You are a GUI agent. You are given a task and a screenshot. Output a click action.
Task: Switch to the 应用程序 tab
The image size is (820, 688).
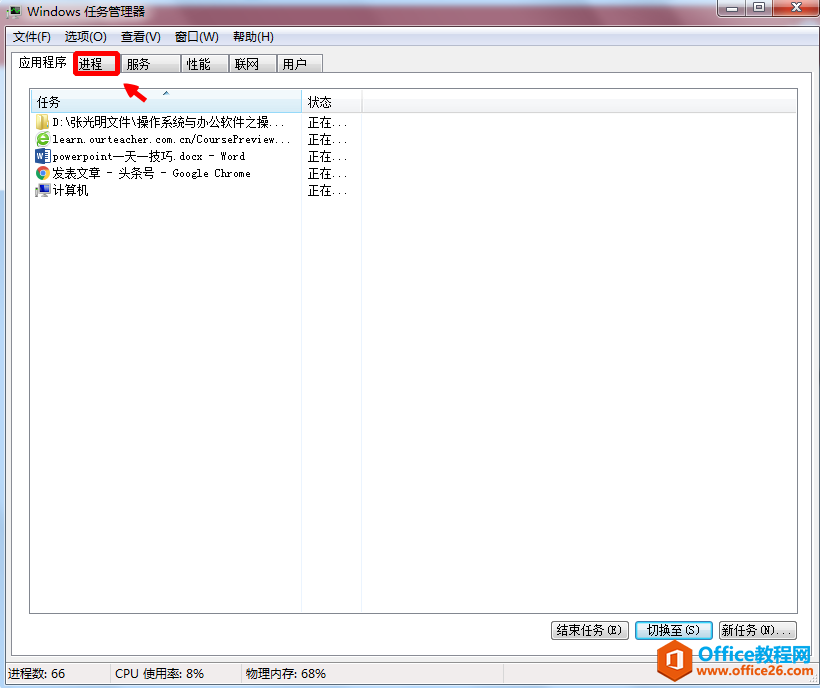coord(42,62)
